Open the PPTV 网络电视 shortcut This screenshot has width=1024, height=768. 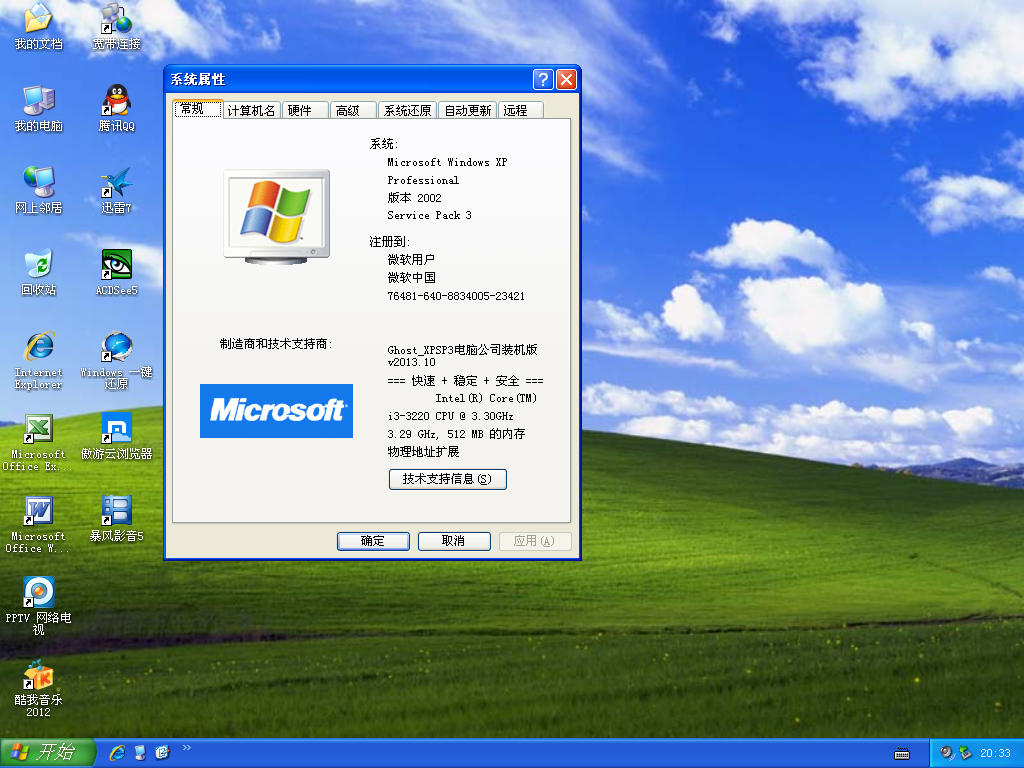[38, 606]
